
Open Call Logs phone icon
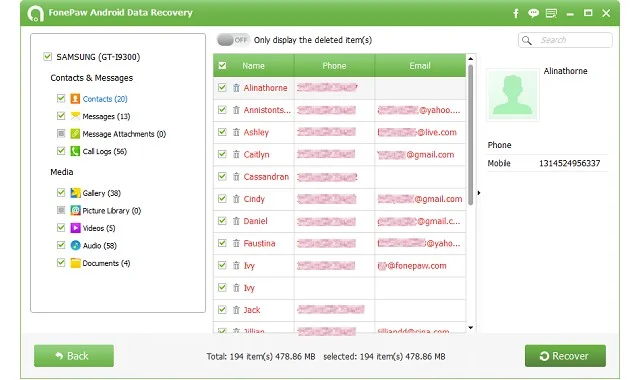pyautogui.click(x=75, y=151)
